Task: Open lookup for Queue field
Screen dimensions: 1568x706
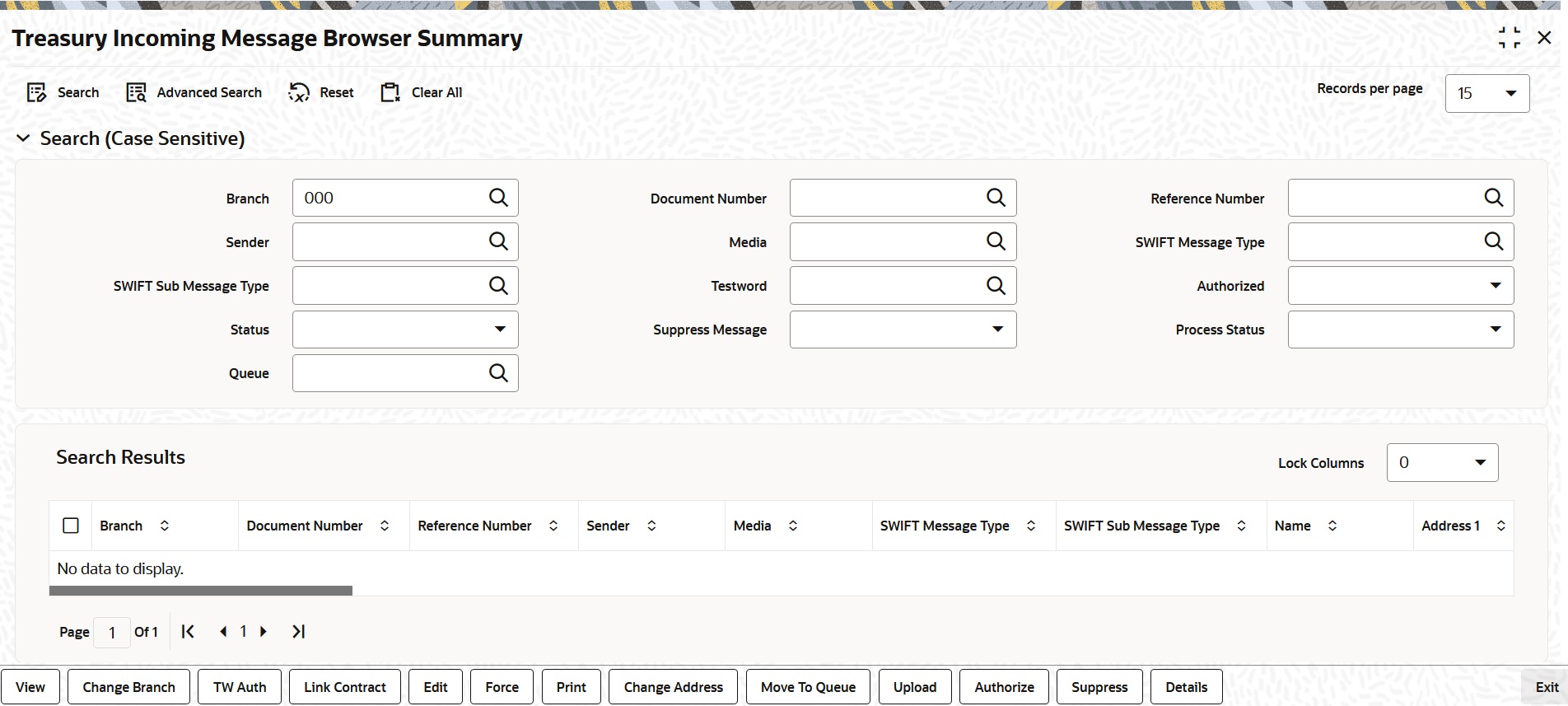Action: coord(498,373)
